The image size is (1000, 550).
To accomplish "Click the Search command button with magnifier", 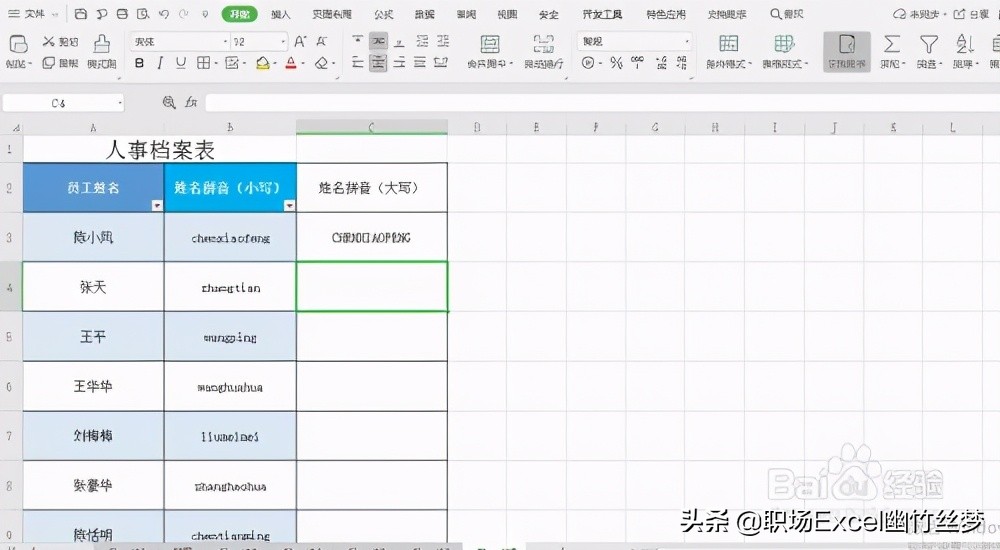I will pos(786,14).
